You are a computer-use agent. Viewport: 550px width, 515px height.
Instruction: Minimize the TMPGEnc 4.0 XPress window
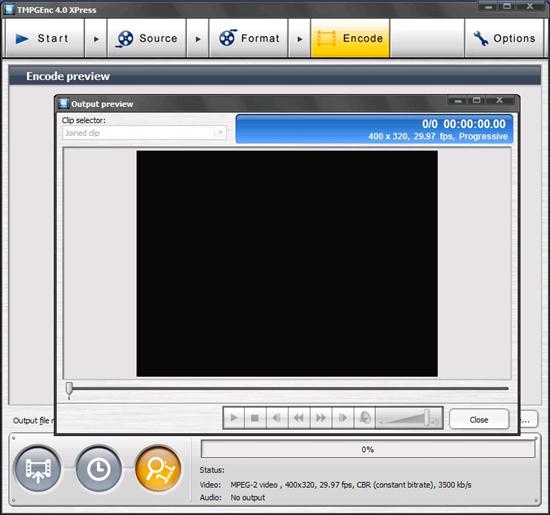(488, 6)
